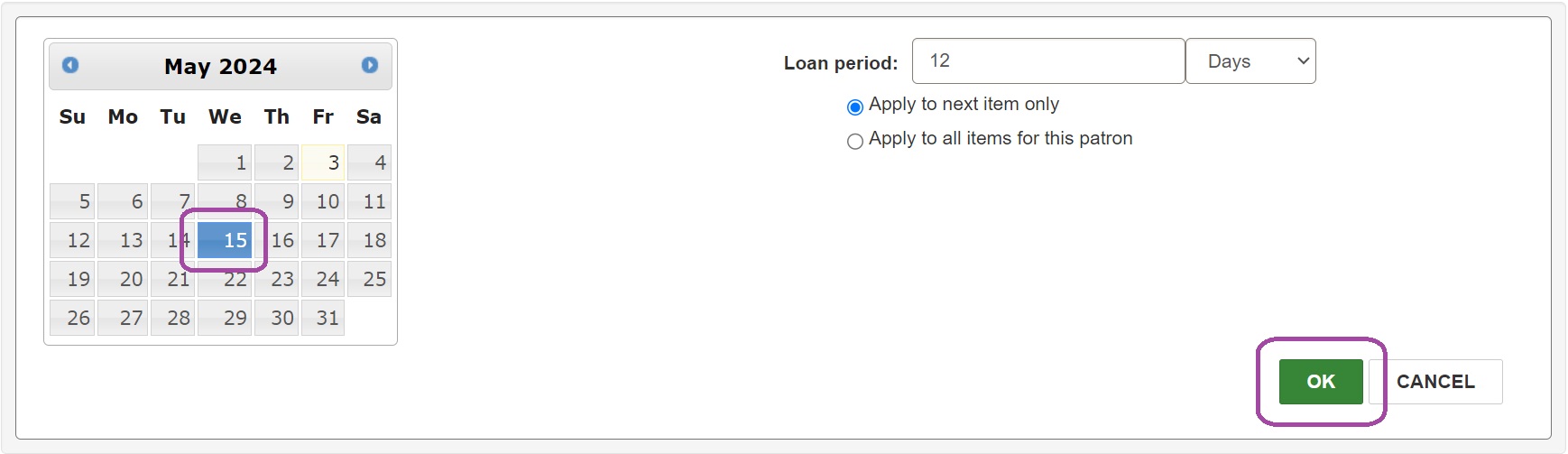This screenshot has height=454, width=1568.
Task: Select date 31 in May 2024
Action: [x=323, y=318]
